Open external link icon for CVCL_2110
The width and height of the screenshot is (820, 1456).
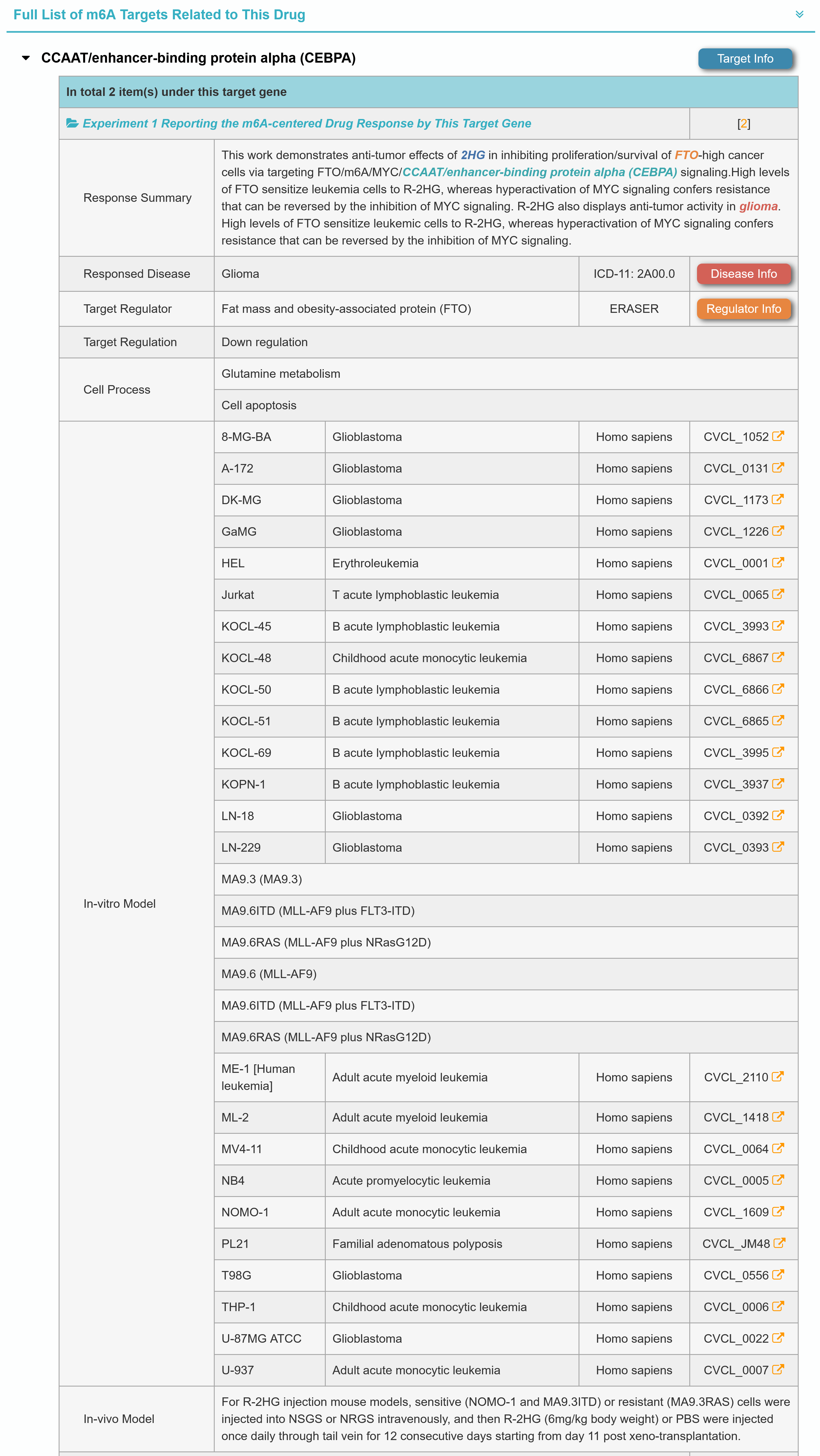pyautogui.click(x=778, y=1077)
